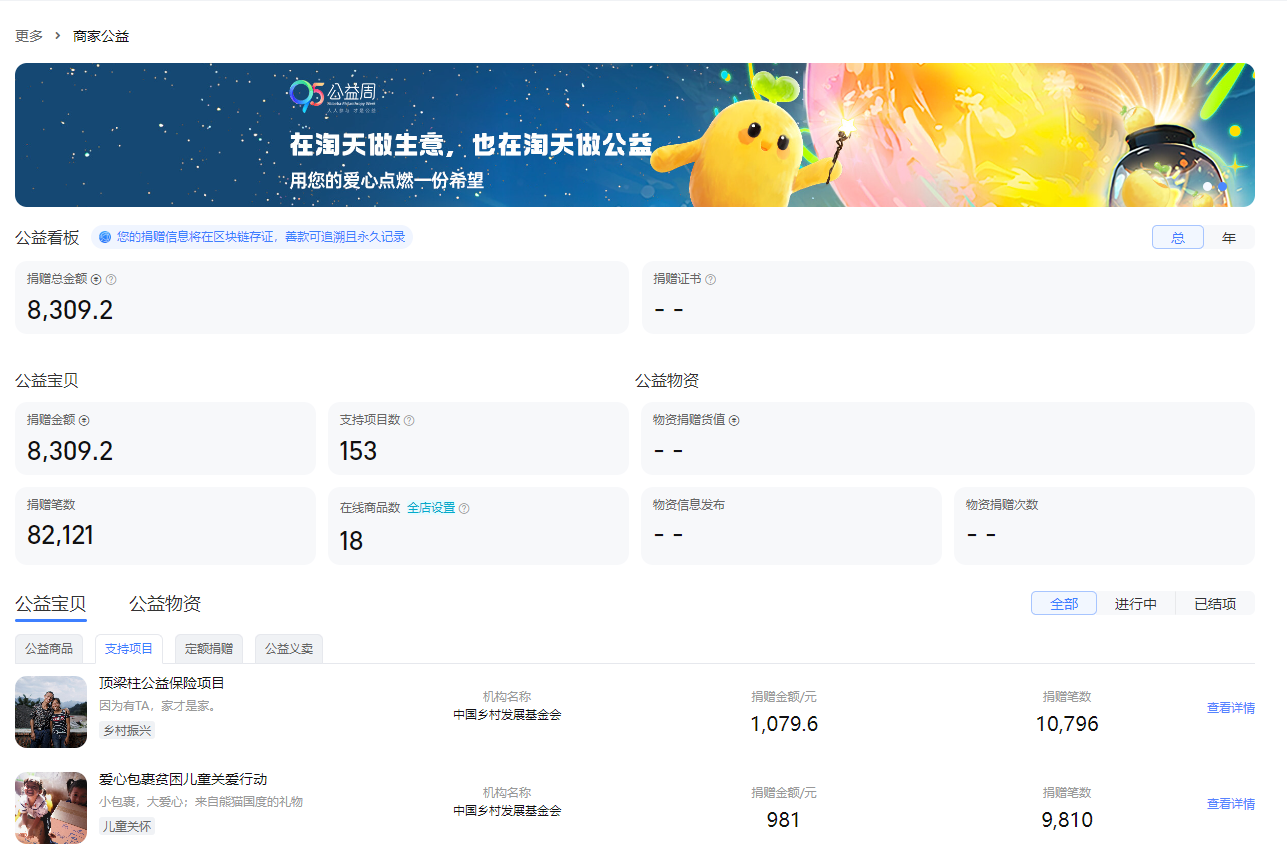Click the breadcrumb arrow after 更多
Viewport: 1287px width, 865px height.
tap(58, 36)
